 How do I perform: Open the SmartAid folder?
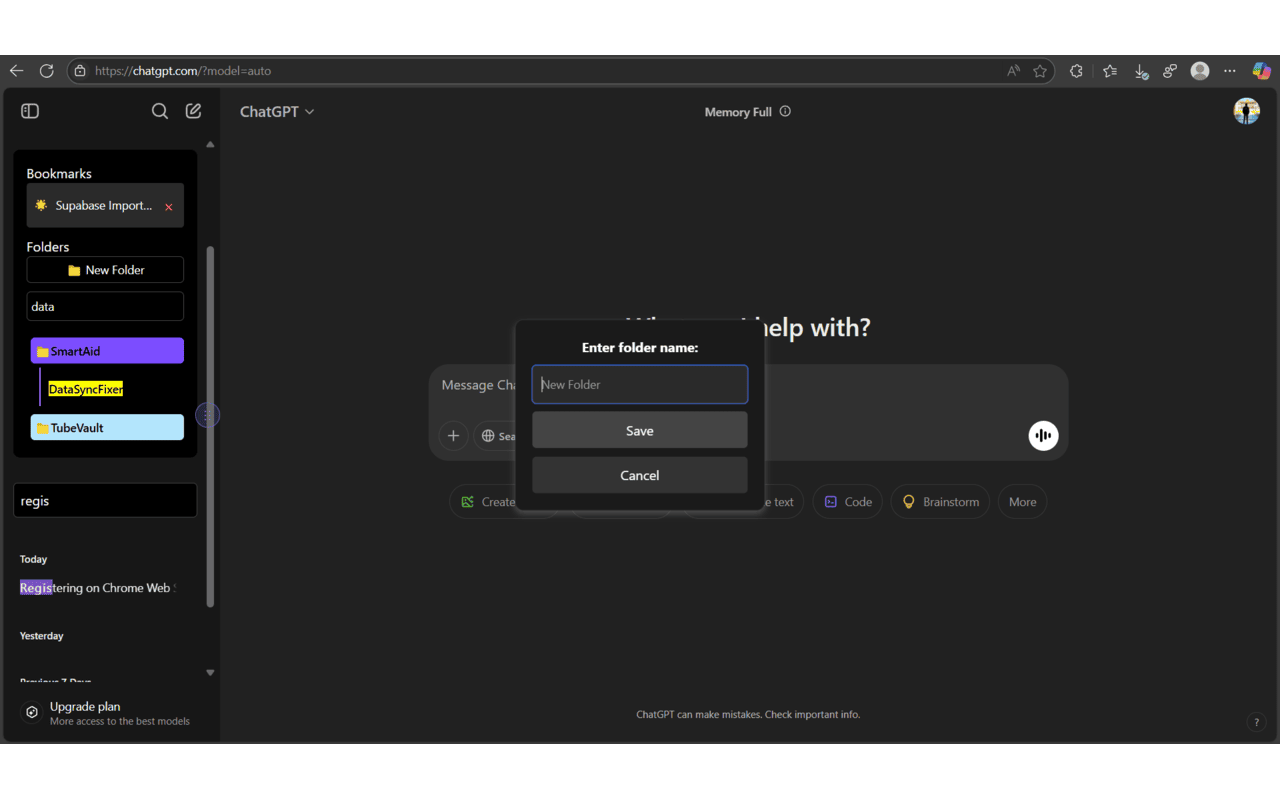point(107,351)
